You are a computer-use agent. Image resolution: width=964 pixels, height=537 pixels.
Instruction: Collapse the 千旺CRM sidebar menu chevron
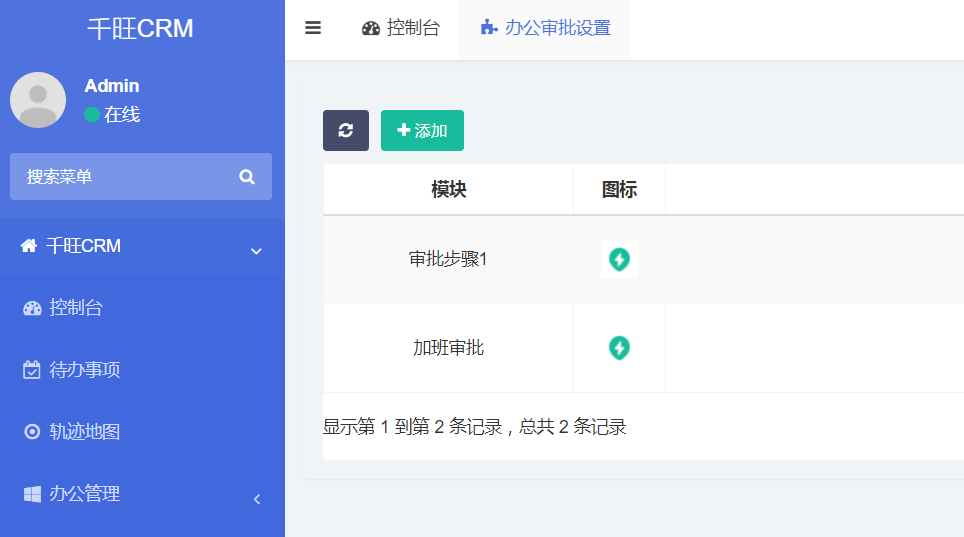click(256, 251)
